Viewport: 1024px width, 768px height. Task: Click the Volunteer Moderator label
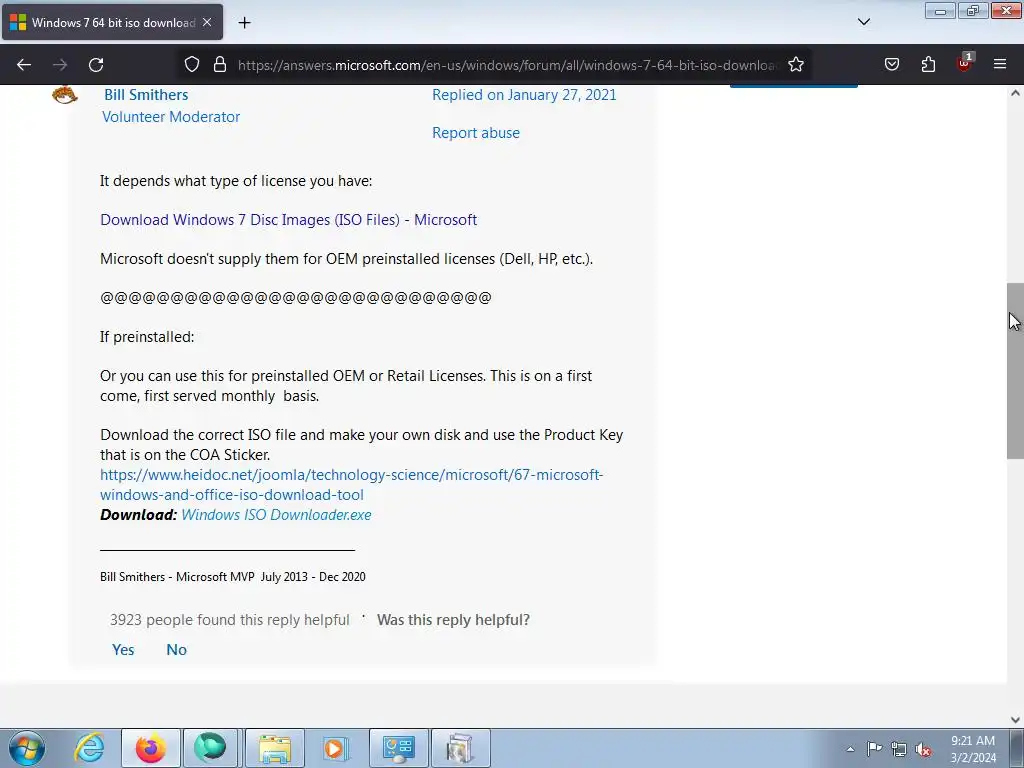171,117
